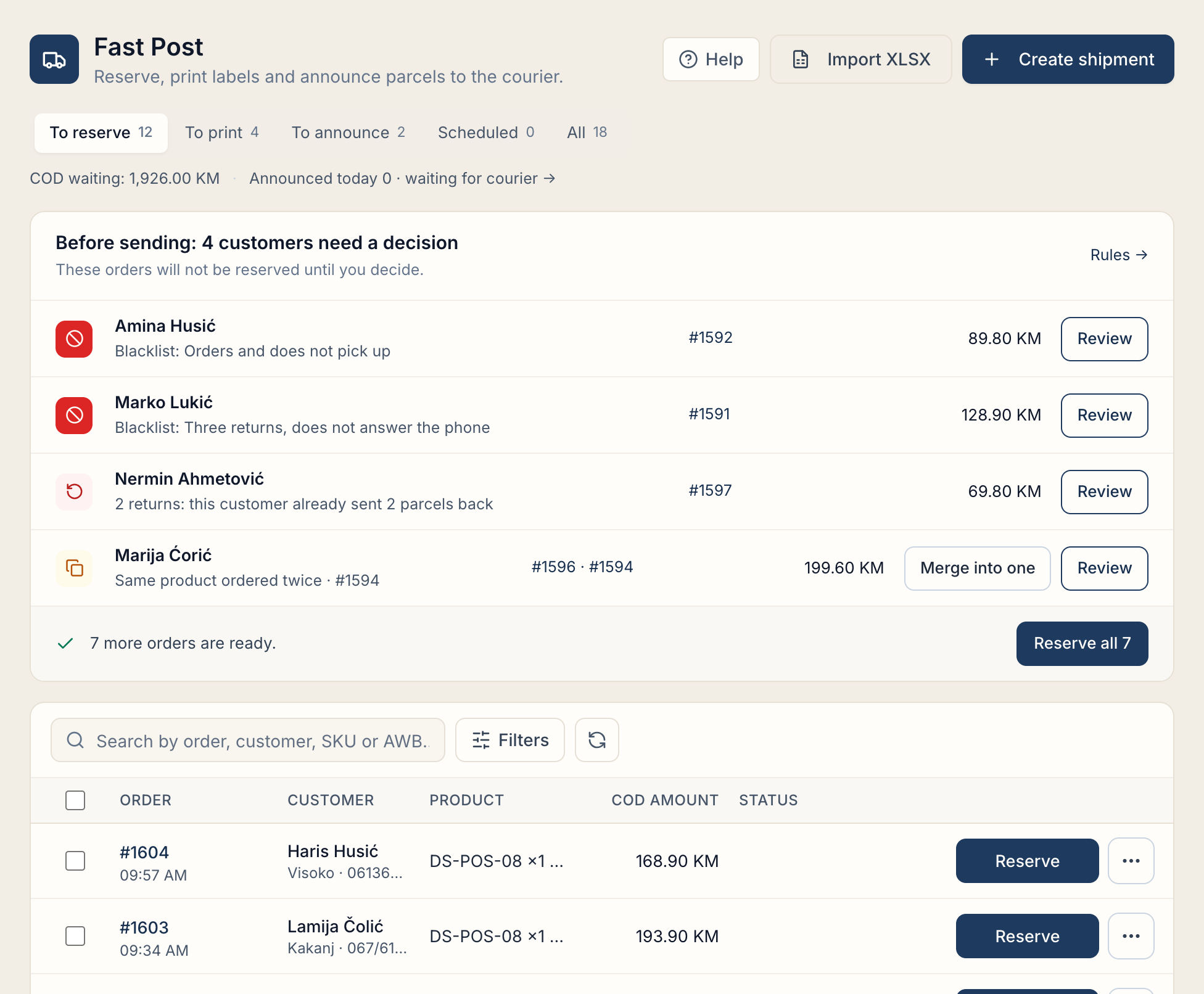
Task: Click the COD waiting: 1,926.00 KM summary
Action: 125,178
